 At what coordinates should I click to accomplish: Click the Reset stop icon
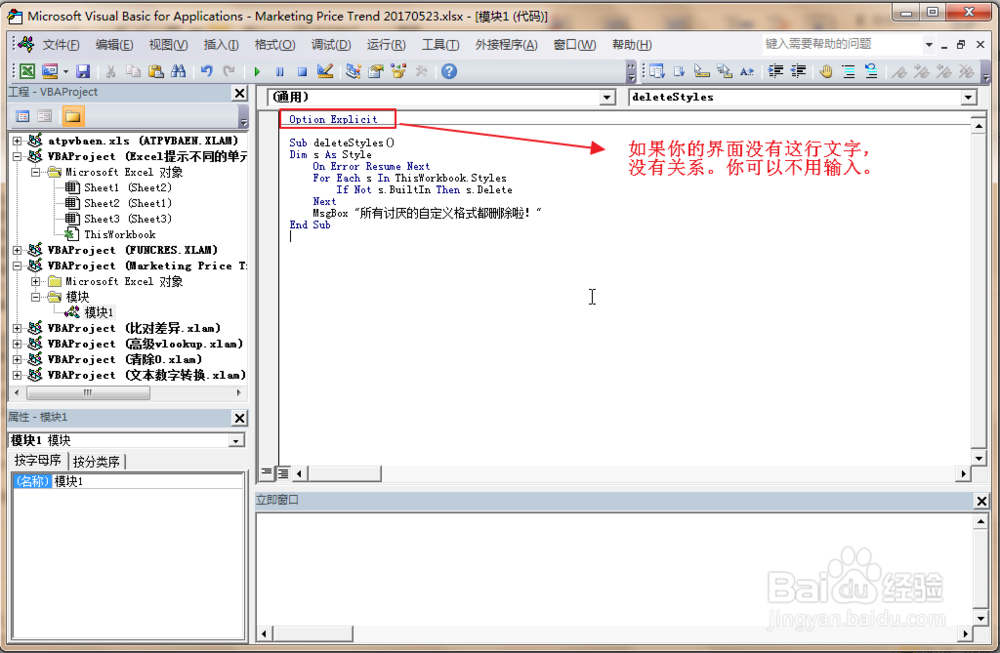302,71
